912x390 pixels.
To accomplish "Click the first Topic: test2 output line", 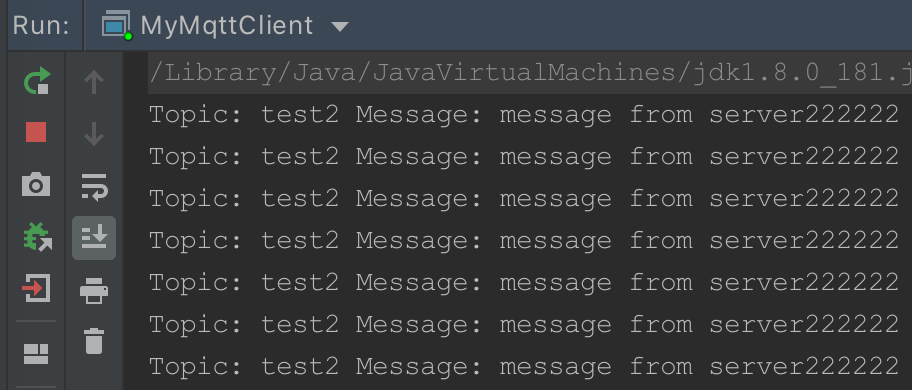I will tap(524, 115).
